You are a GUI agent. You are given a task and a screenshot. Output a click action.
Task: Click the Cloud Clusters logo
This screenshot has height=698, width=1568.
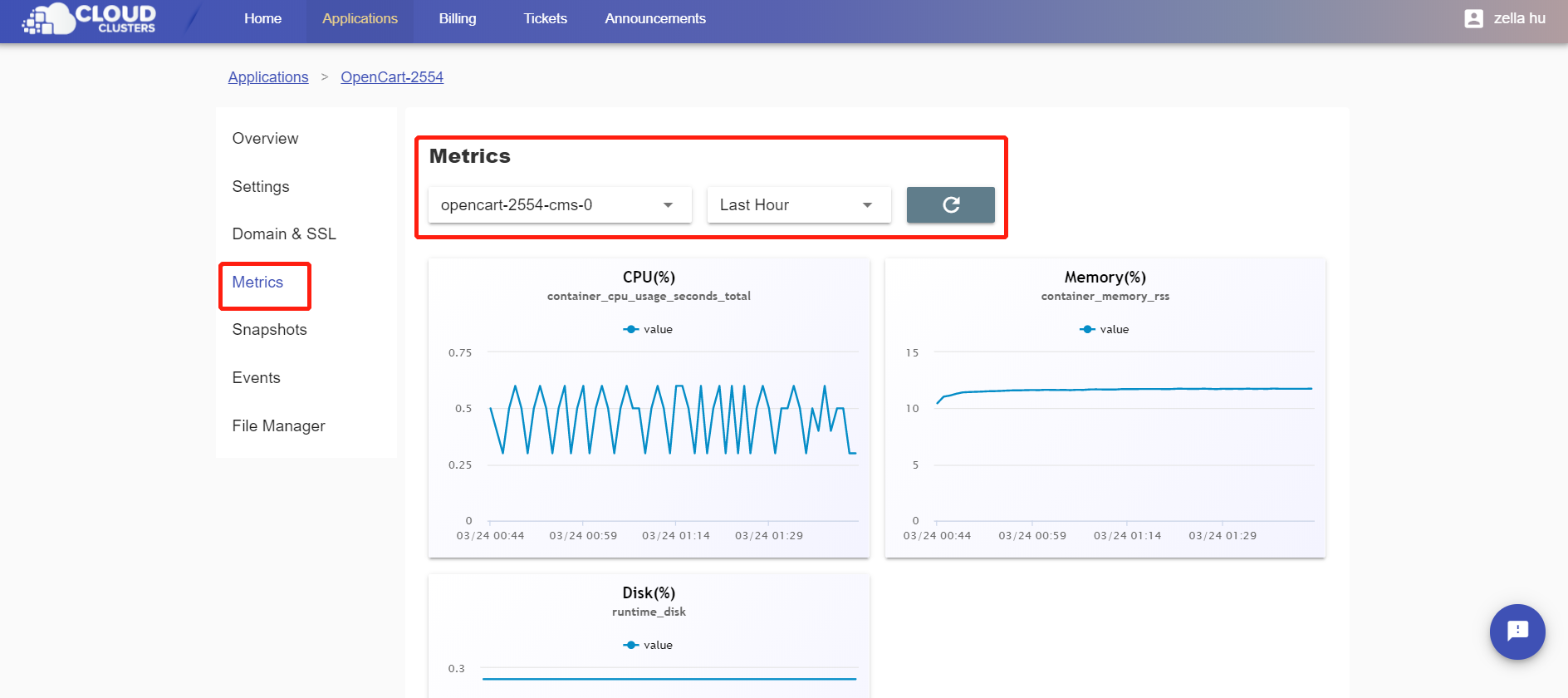tap(89, 19)
